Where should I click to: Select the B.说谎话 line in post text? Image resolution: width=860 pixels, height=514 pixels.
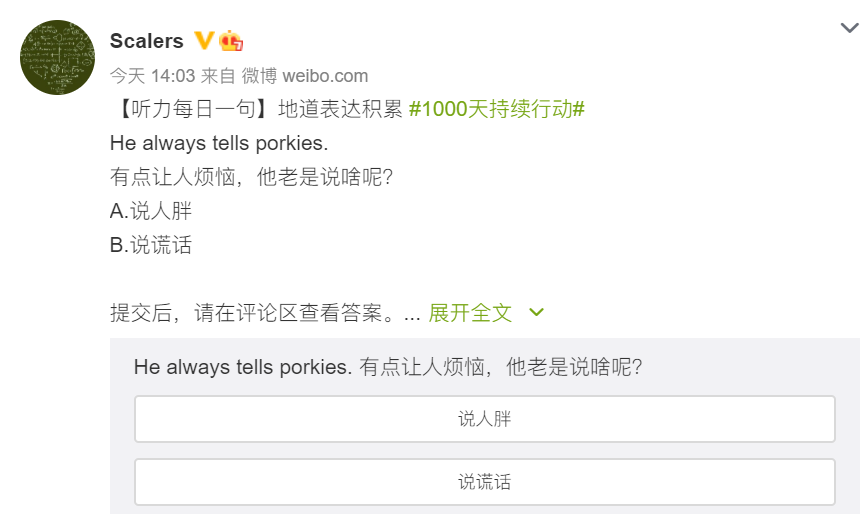click(x=151, y=245)
